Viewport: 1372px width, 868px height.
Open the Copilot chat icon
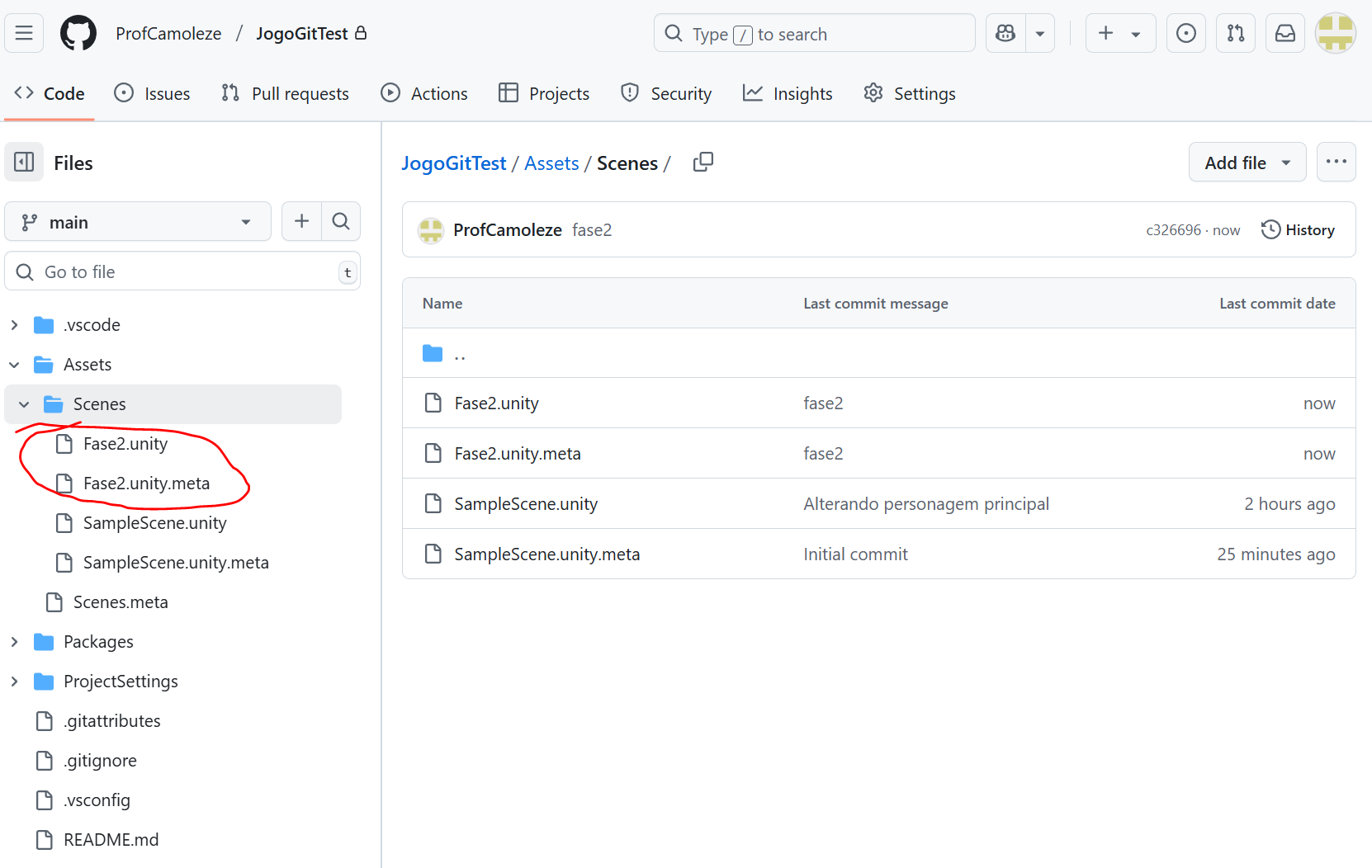click(x=1005, y=34)
